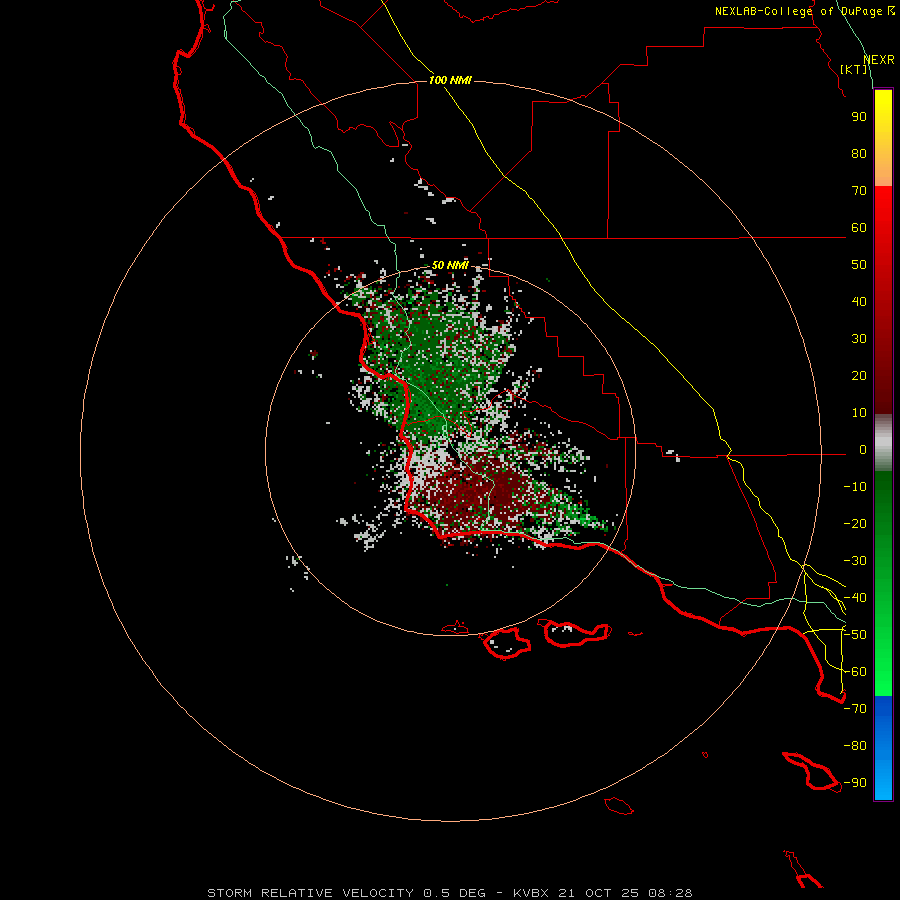900x900 pixels.
Task: Click the -50 scale value
Action: click(855, 635)
